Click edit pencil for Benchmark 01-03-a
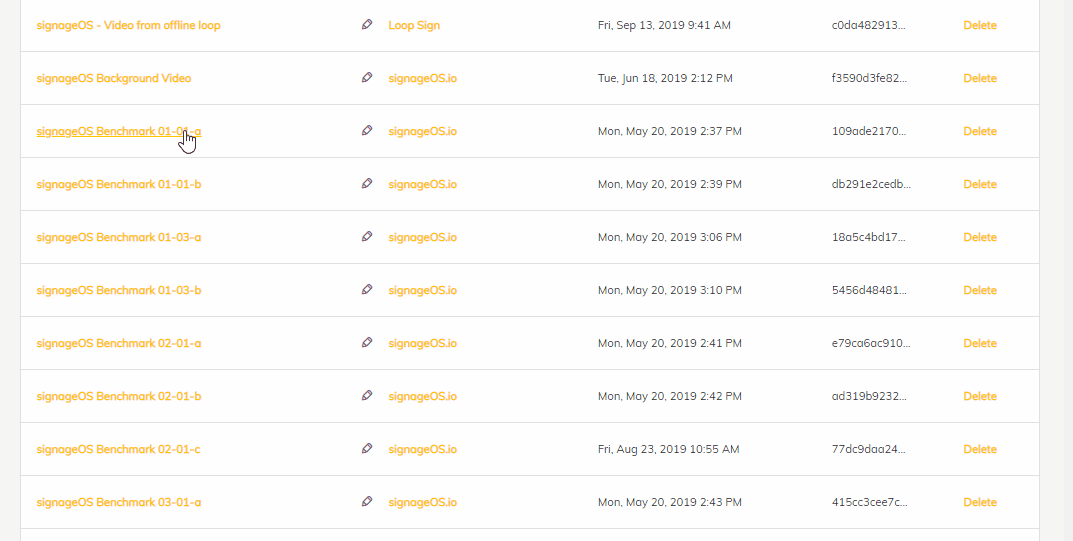Screen dimensions: 1073x541 (367, 236)
